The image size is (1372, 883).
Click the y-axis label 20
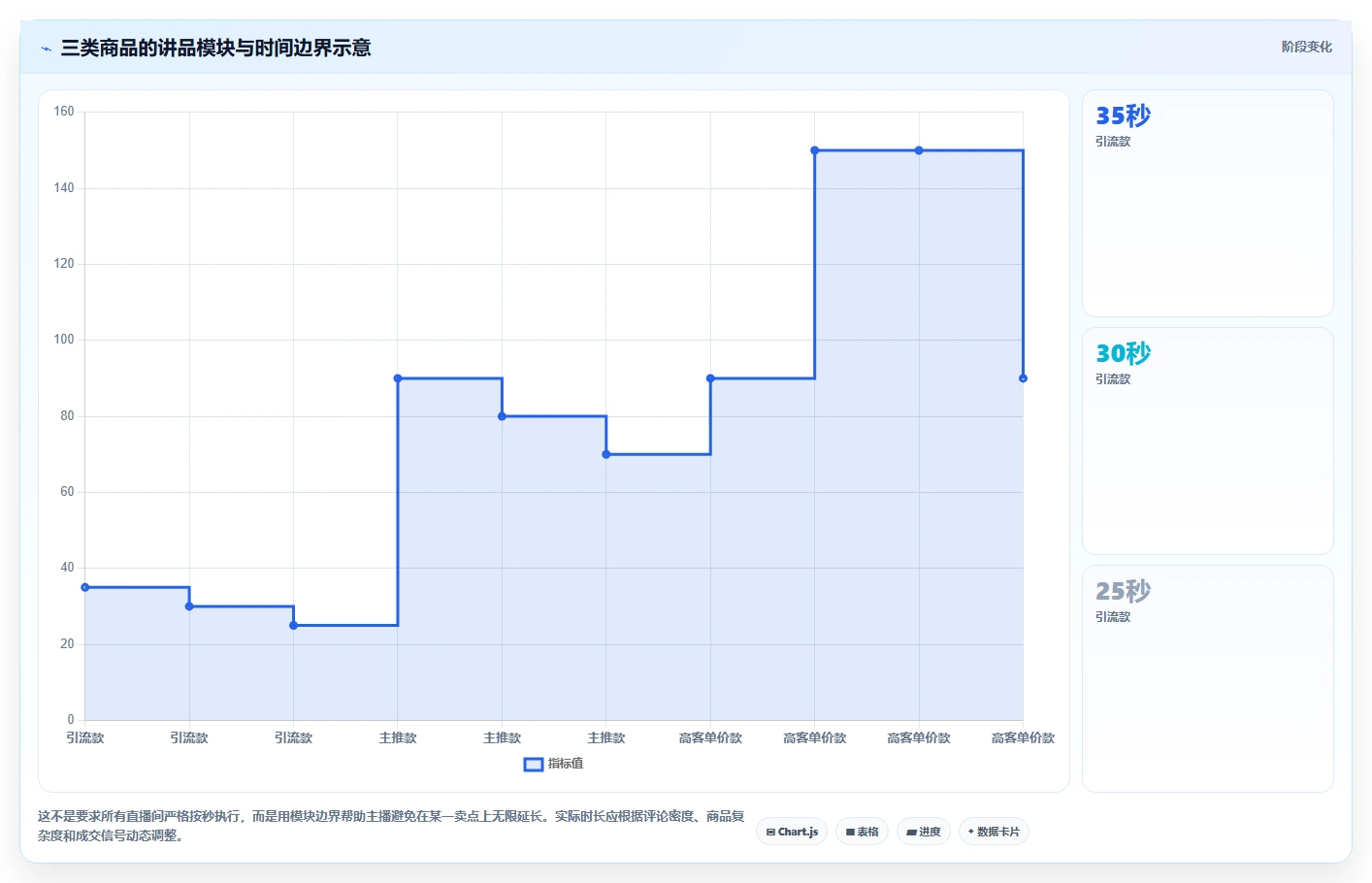pyautogui.click(x=67, y=644)
